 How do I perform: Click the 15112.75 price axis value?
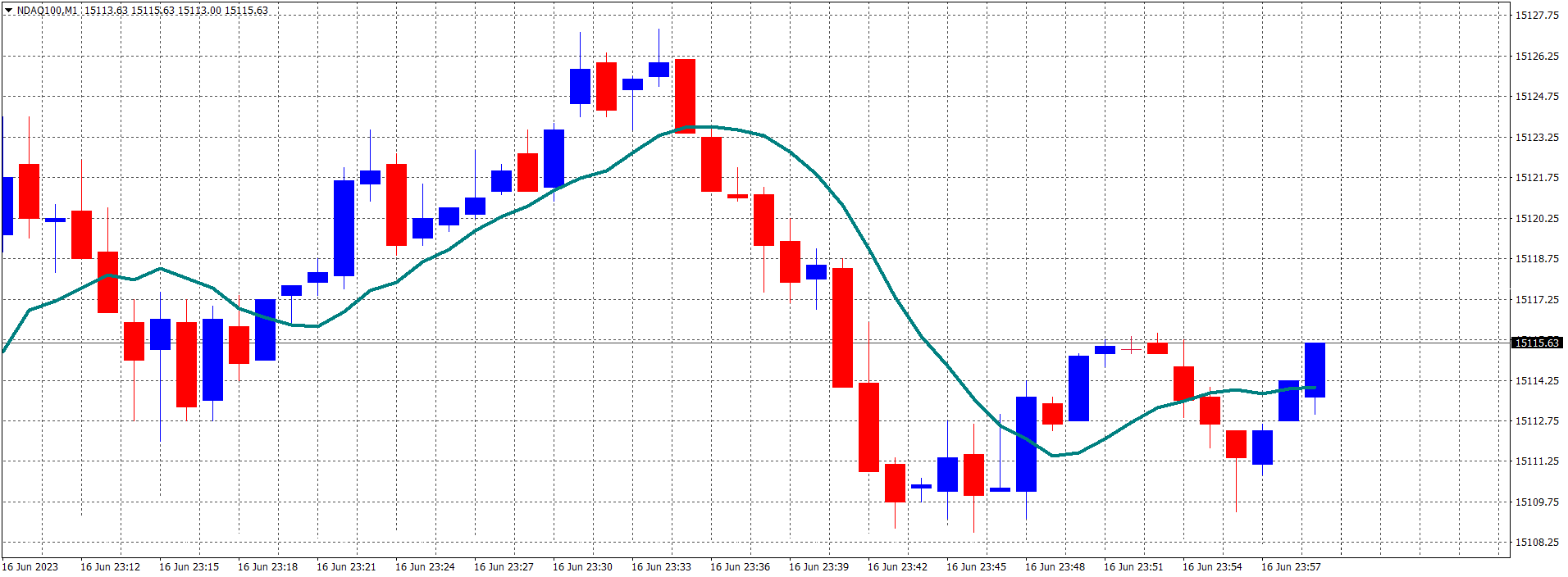[x=1537, y=420]
